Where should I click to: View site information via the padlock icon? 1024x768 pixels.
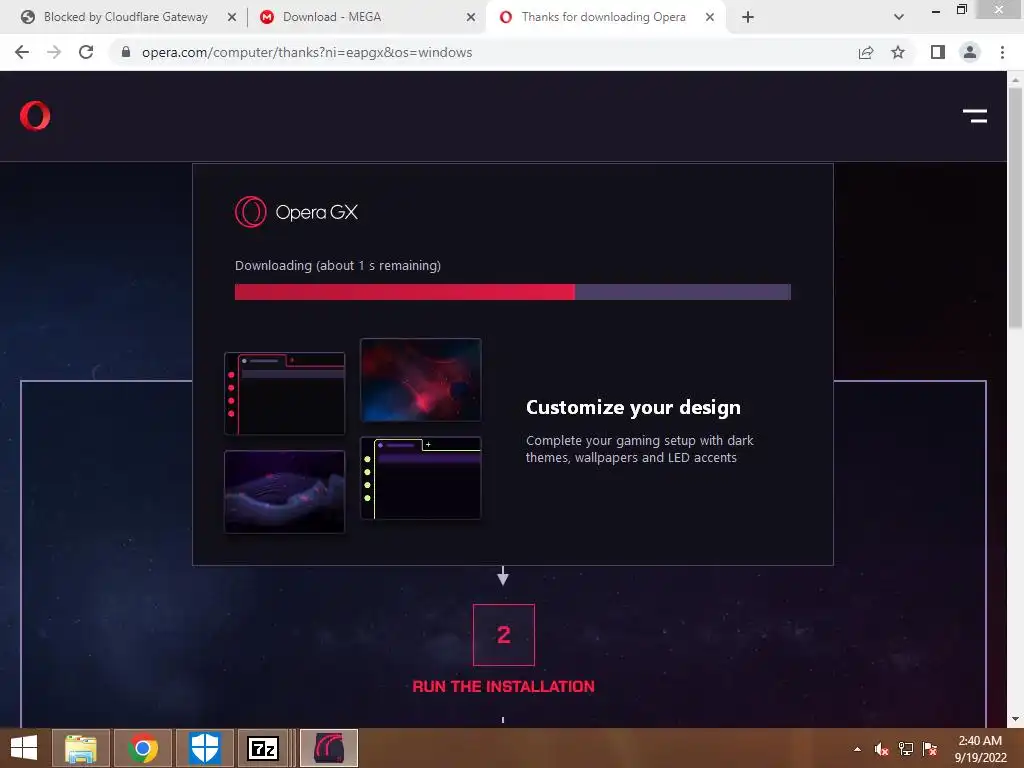click(126, 52)
